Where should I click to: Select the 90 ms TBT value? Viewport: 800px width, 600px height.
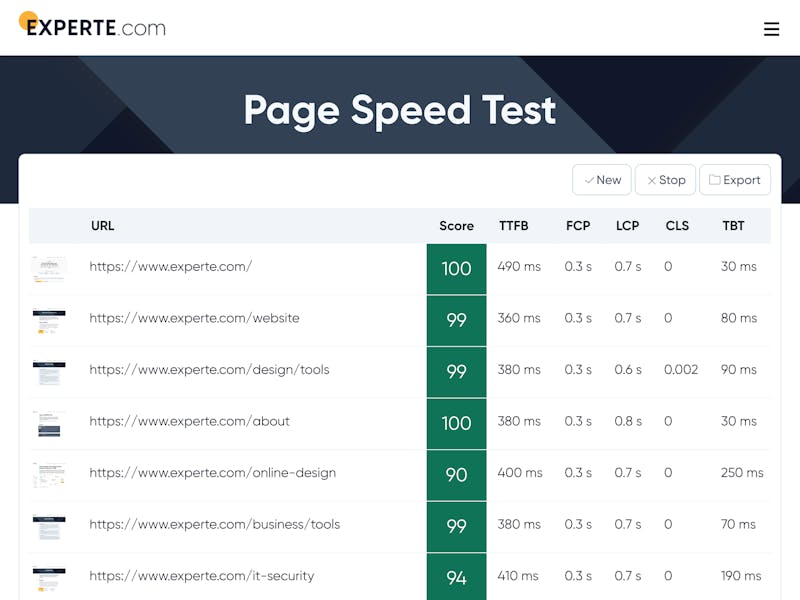pyautogui.click(x=739, y=369)
